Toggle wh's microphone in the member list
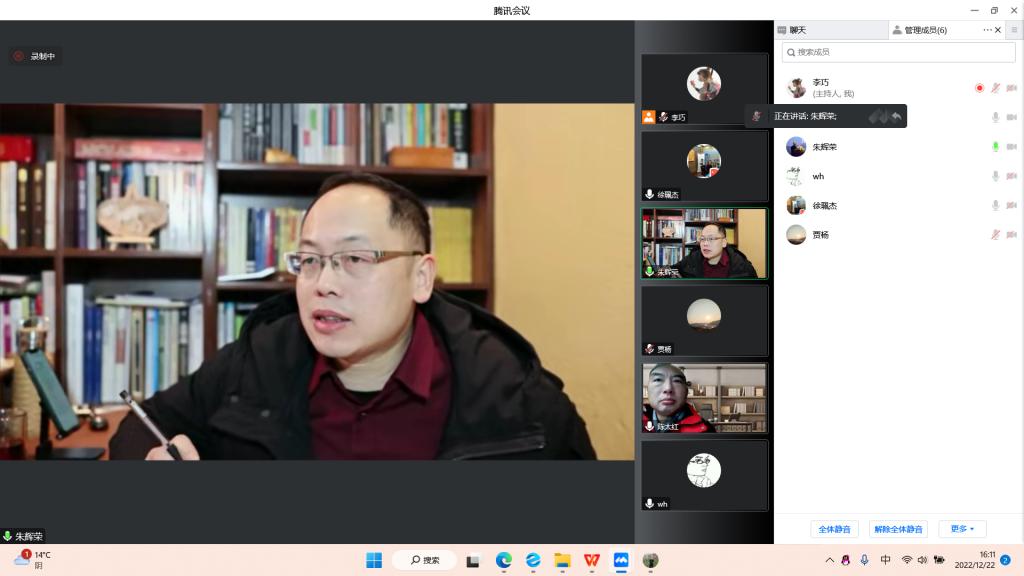Screen dimensions: 1024x576 coord(995,176)
